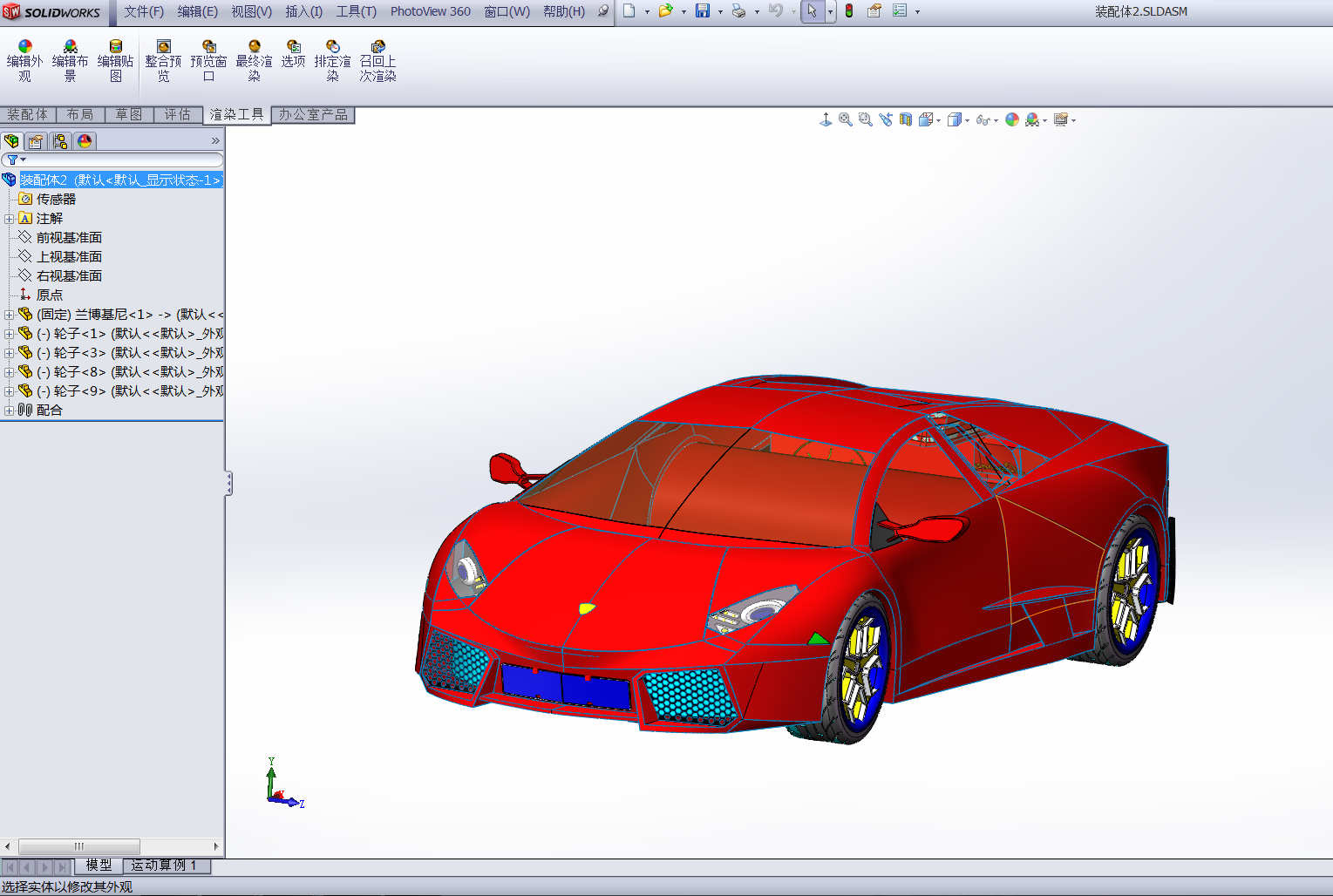Image resolution: width=1333 pixels, height=896 pixels.
Task: Click the Save floppy disk icon
Action: (x=702, y=11)
